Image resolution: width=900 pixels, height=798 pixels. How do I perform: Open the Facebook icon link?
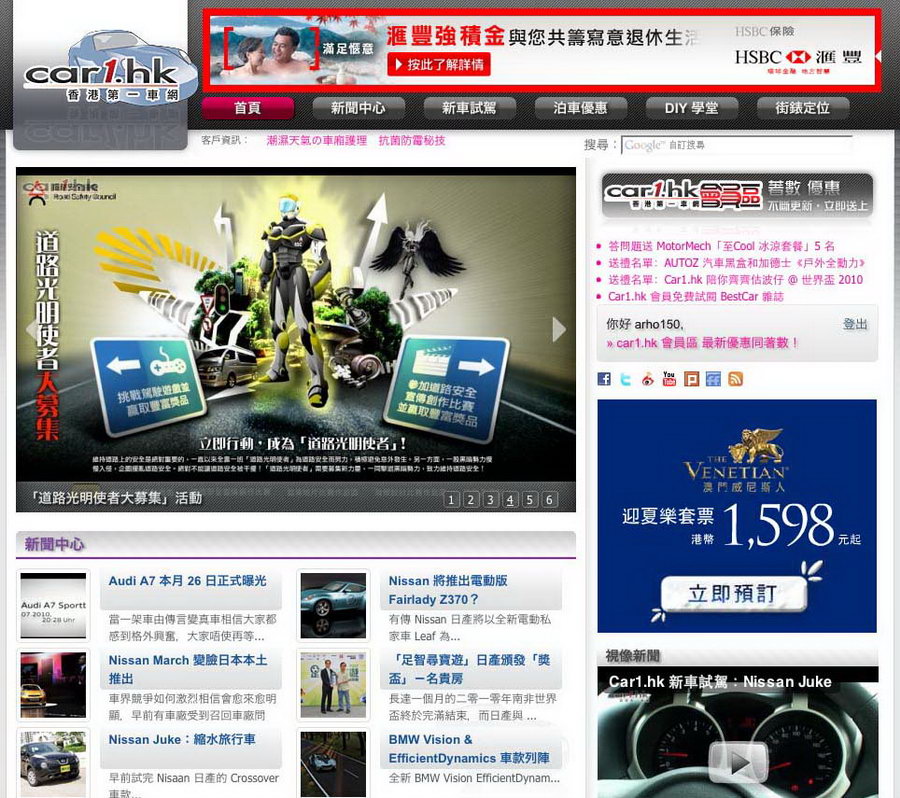(x=604, y=379)
